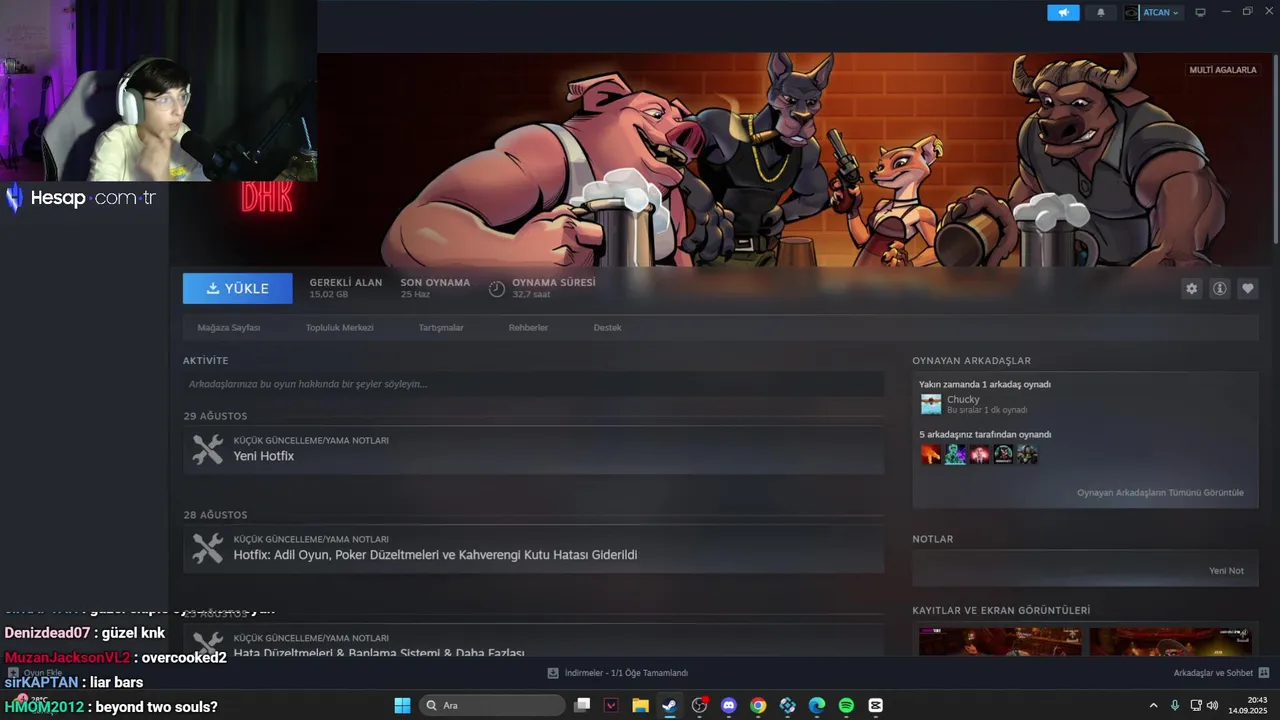This screenshot has height=720, width=1280.
Task: Open File Explorer from taskbar
Action: click(640, 706)
